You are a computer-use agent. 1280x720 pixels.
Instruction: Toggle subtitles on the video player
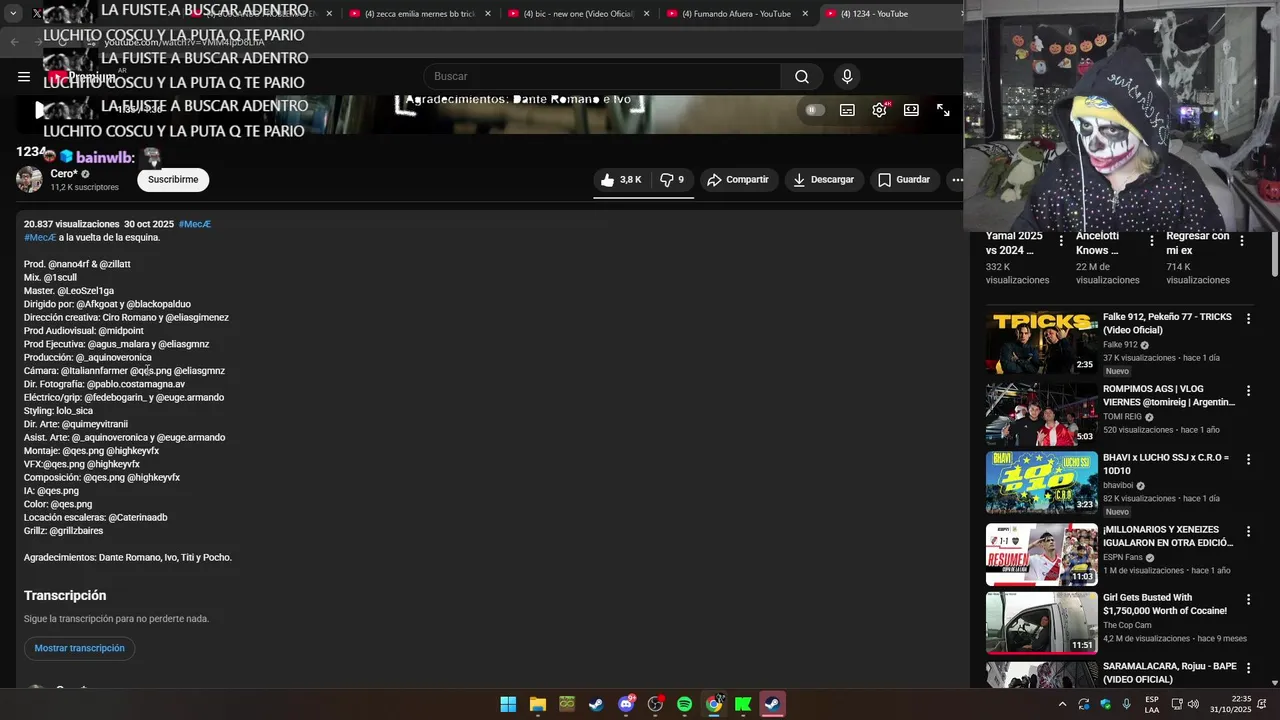coord(847,110)
